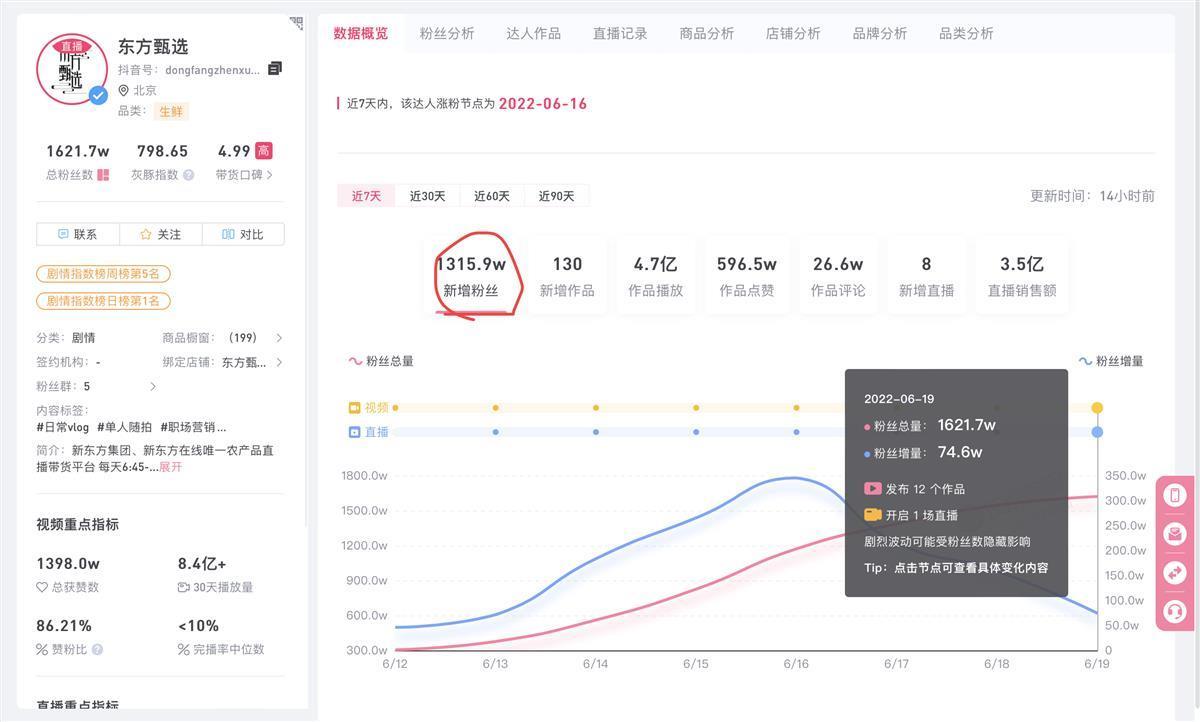Open the mail envelope icon in the pink sidebar
The image size is (1200, 722).
(1175, 534)
